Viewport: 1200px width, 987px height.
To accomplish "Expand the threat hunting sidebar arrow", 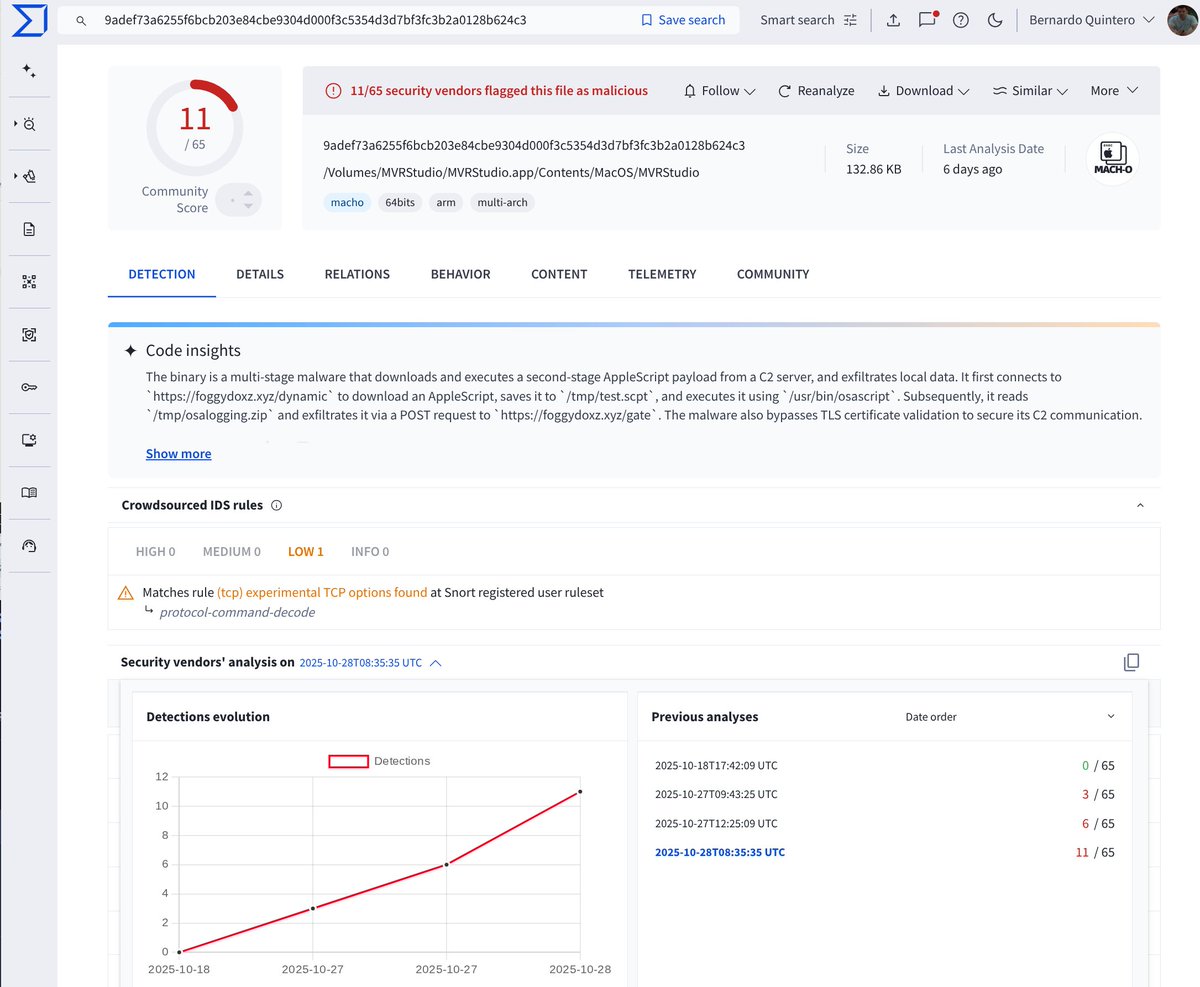I will (16, 124).
